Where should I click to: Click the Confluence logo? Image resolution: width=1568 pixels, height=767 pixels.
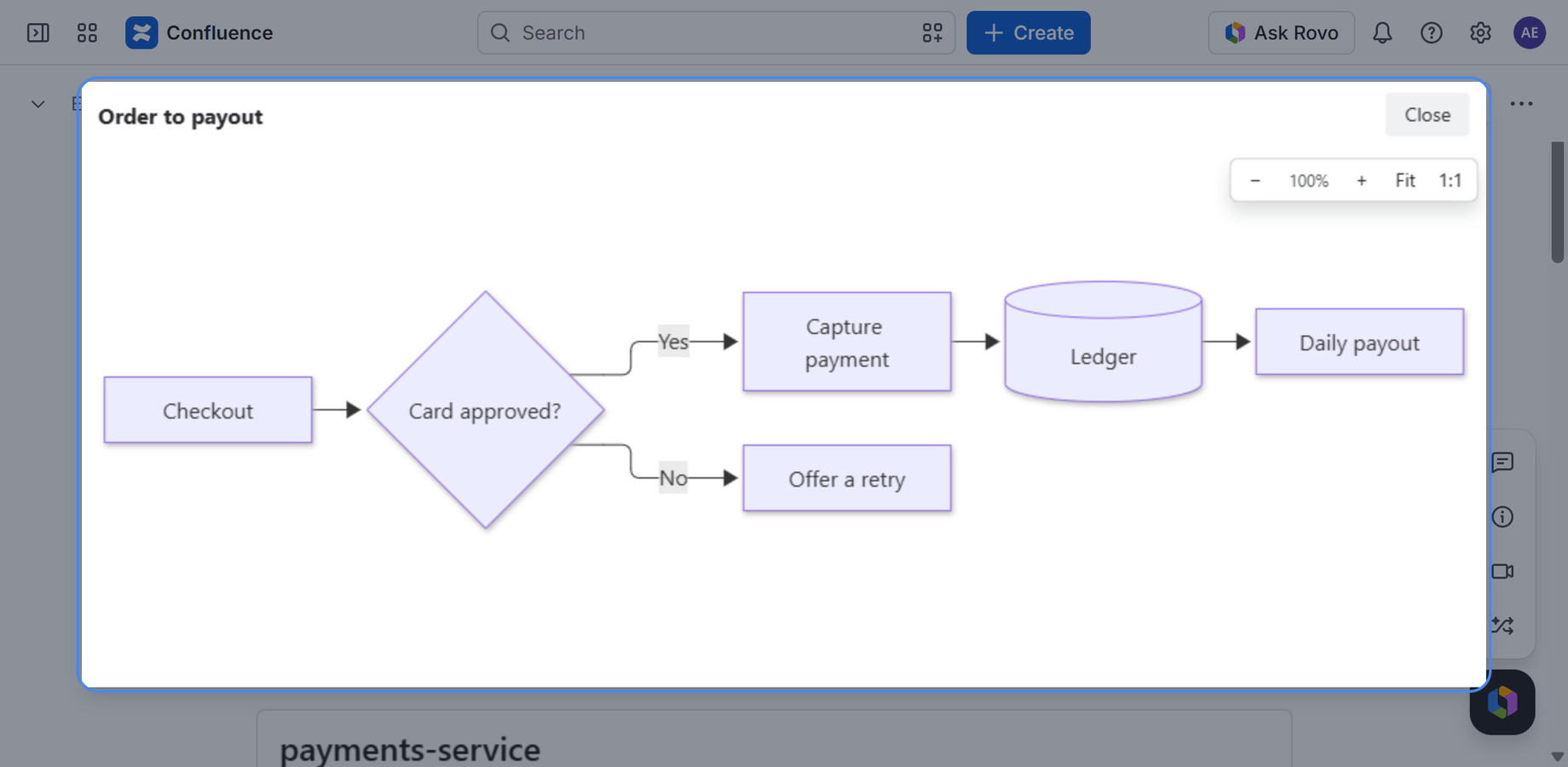coord(141,32)
